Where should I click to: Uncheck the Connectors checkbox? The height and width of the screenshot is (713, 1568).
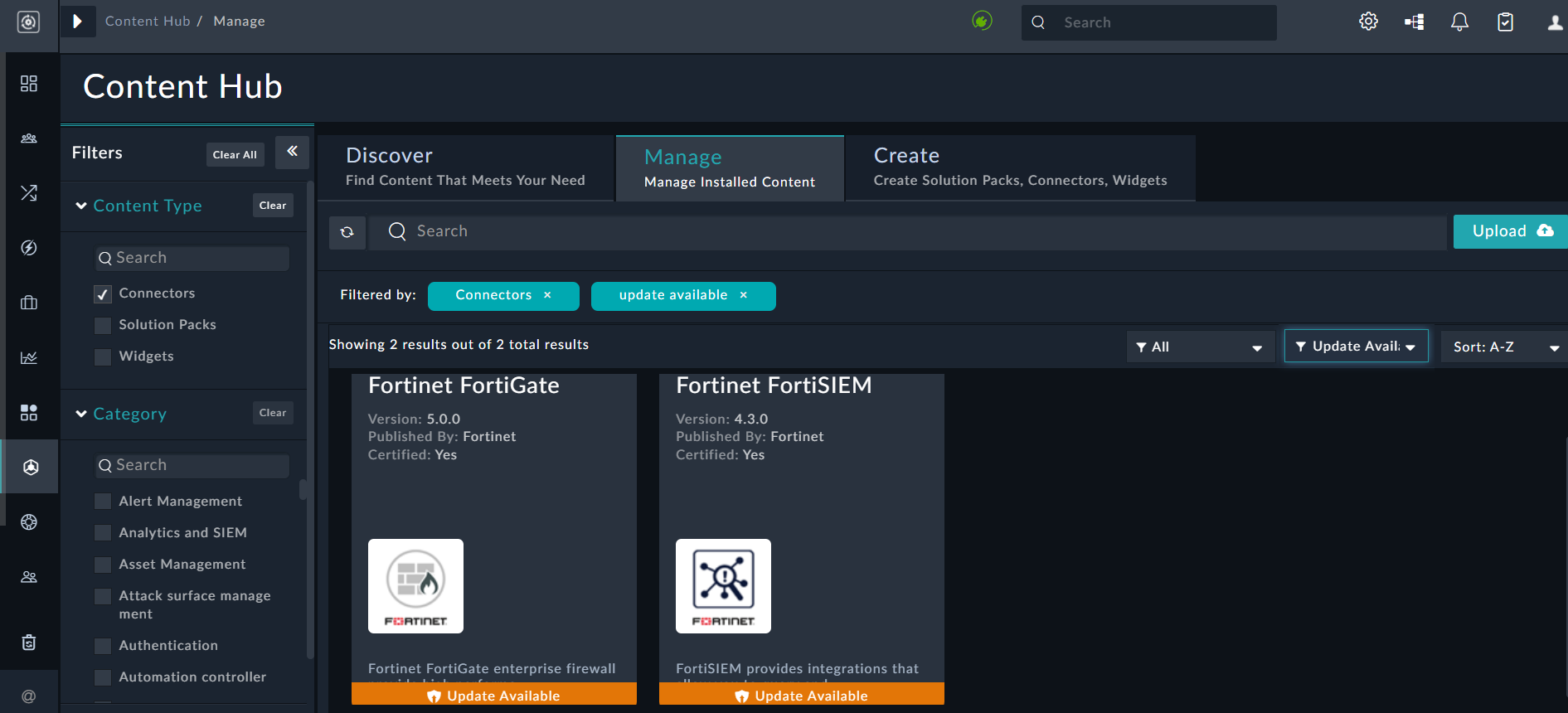pos(103,294)
